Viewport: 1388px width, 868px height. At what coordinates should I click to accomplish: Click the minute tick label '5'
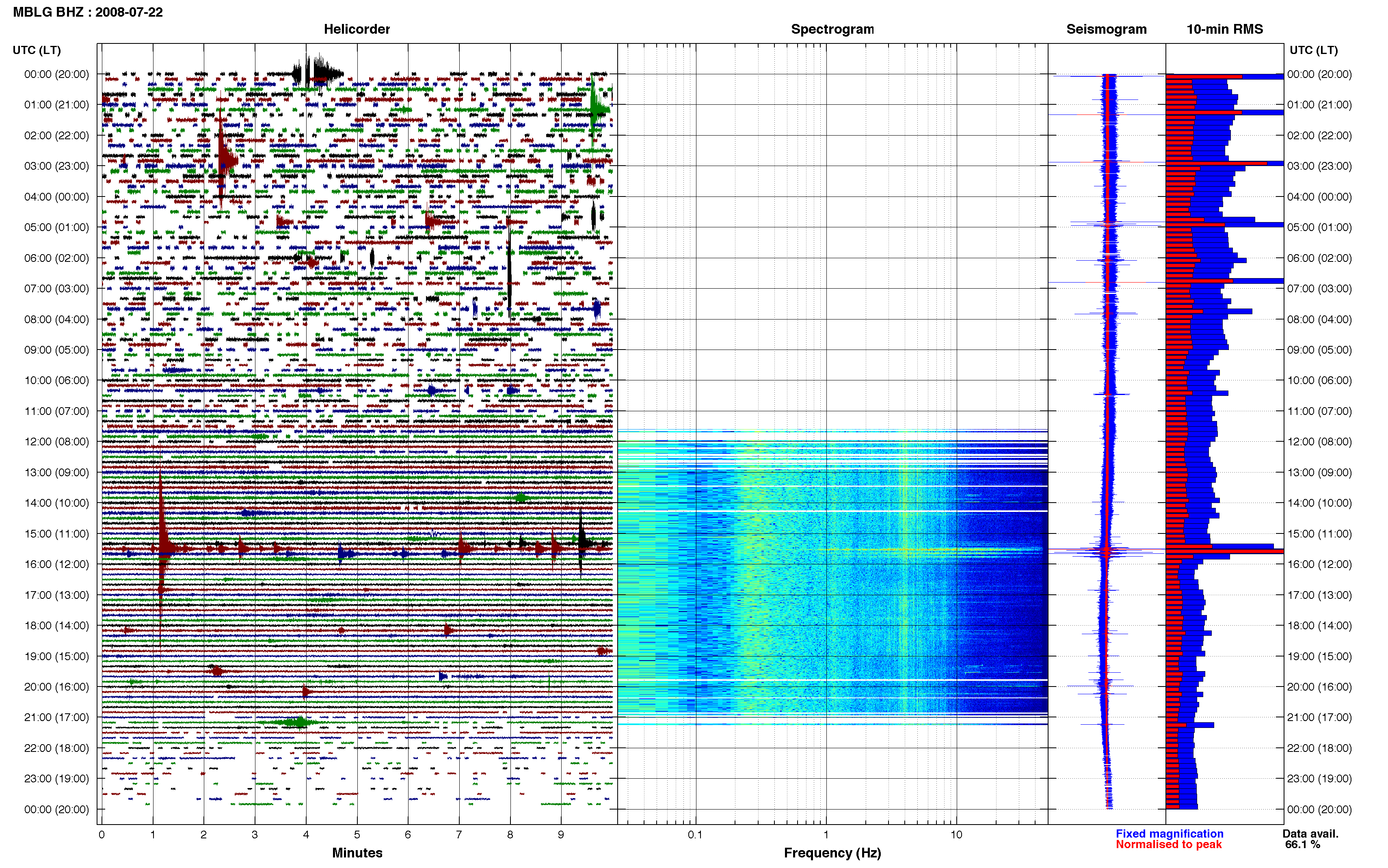click(357, 835)
